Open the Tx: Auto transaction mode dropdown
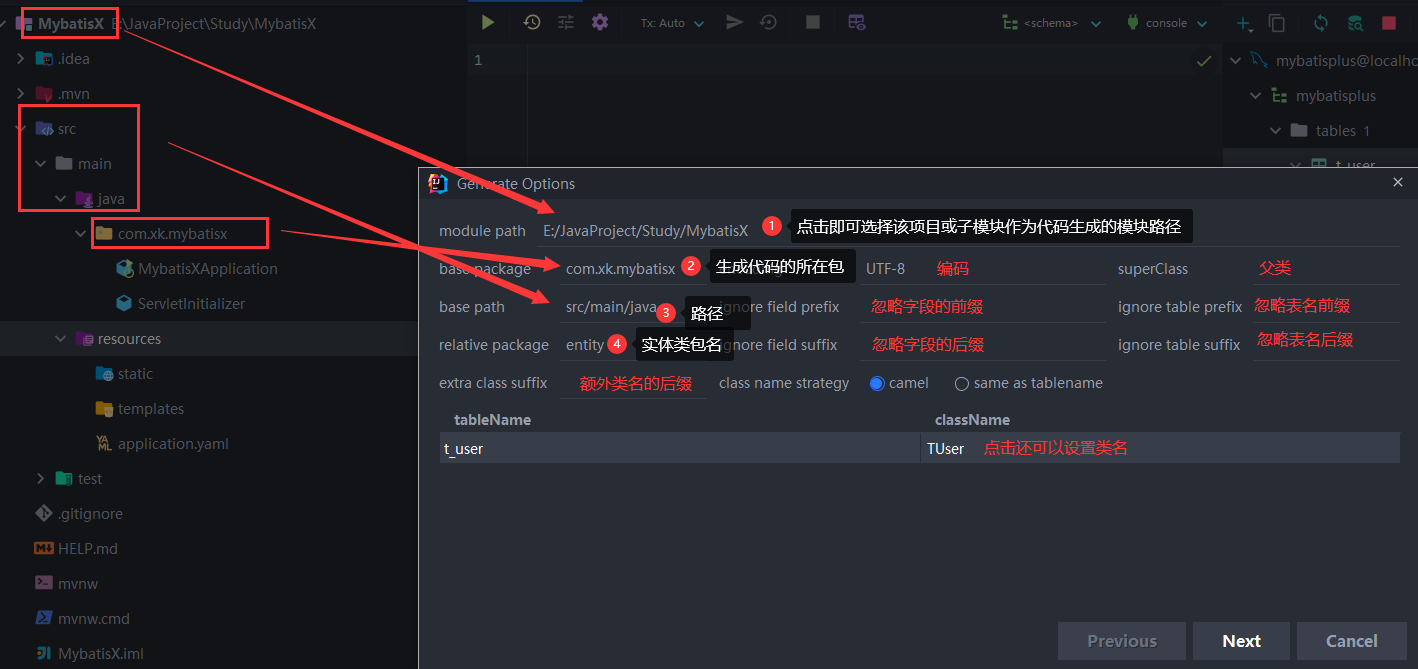Screen dimensions: 1418x669 click(672, 23)
